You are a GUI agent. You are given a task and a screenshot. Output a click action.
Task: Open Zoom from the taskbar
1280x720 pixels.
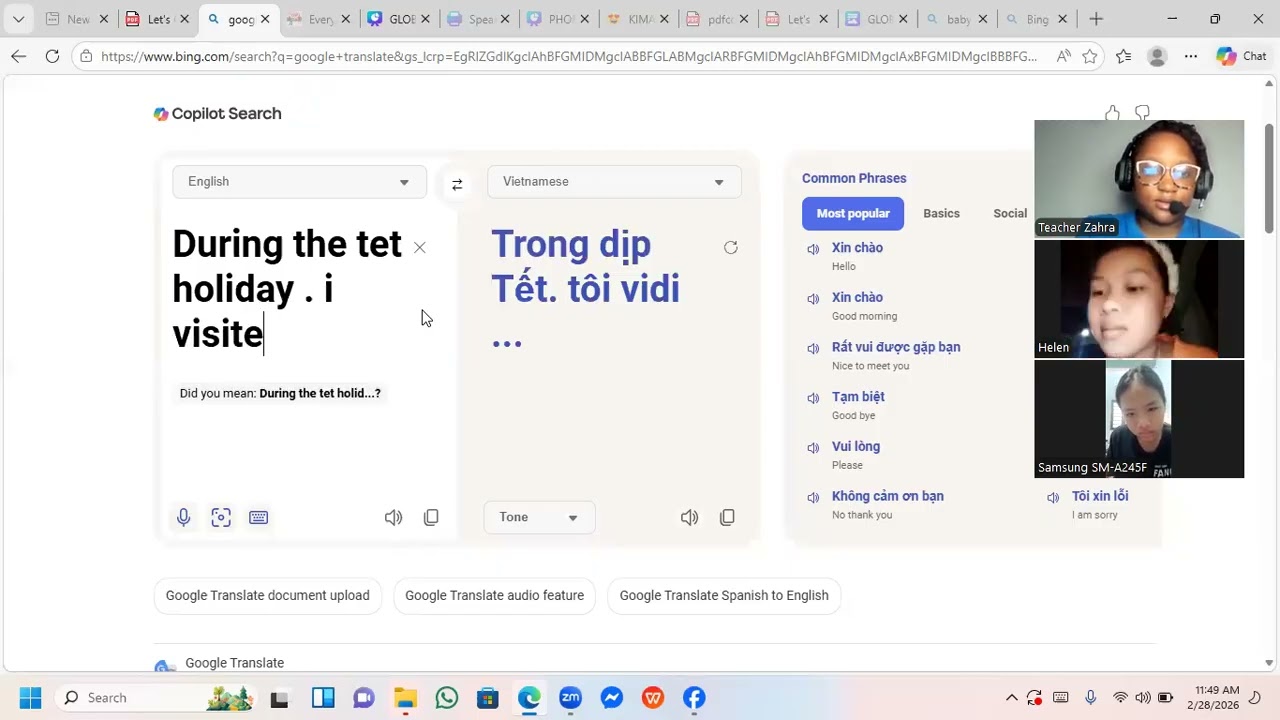pyautogui.click(x=570, y=697)
